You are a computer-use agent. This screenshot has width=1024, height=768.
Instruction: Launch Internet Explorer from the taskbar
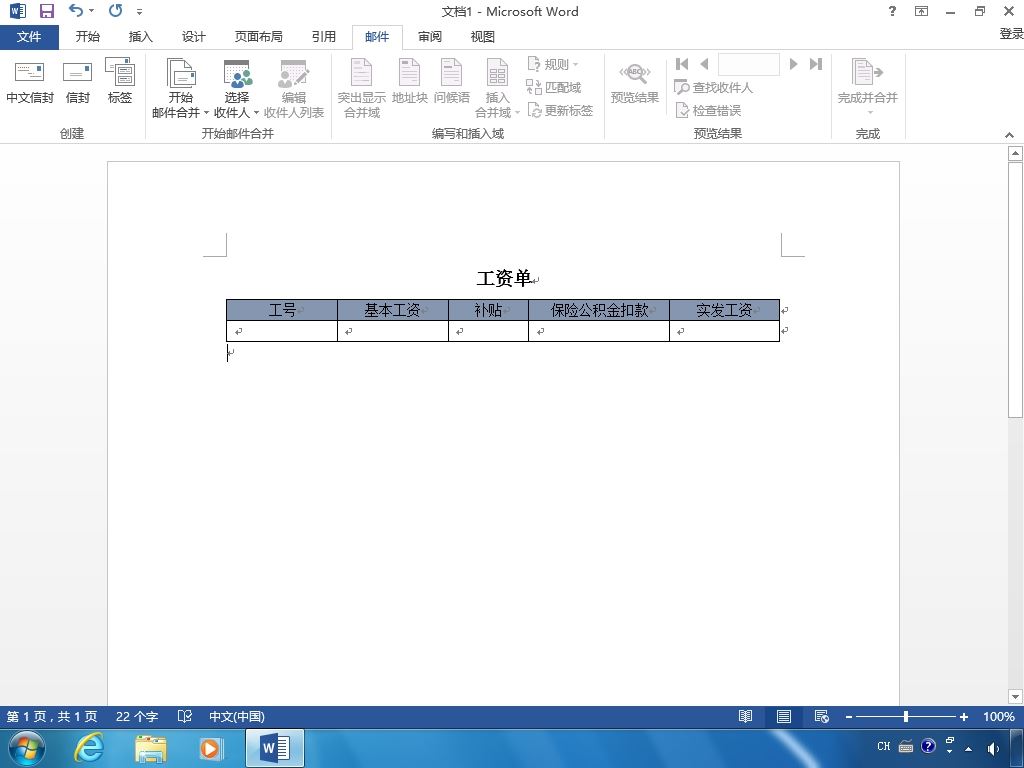point(88,748)
